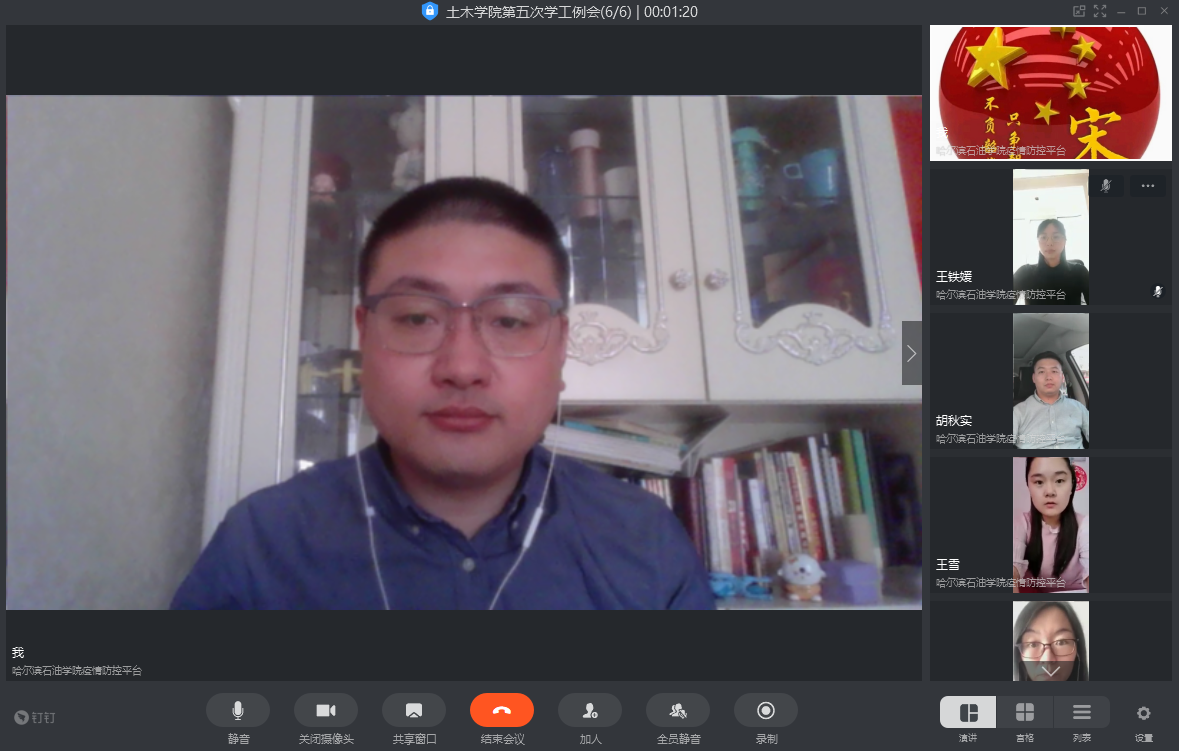1179x751 pixels.
Task: Select 王雪's video thumbnail
Action: (x=1051, y=525)
